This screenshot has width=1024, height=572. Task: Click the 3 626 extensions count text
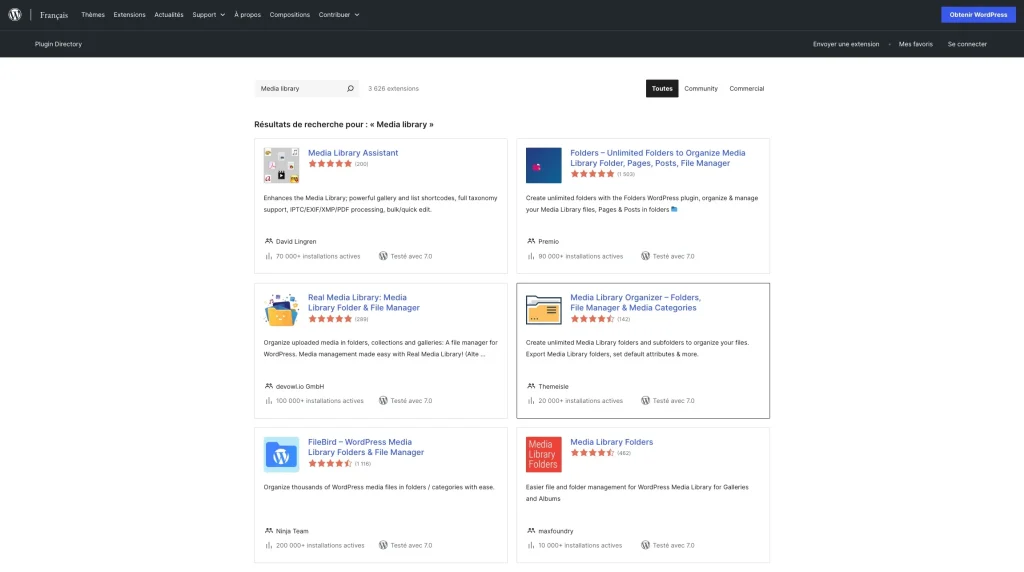tap(393, 88)
